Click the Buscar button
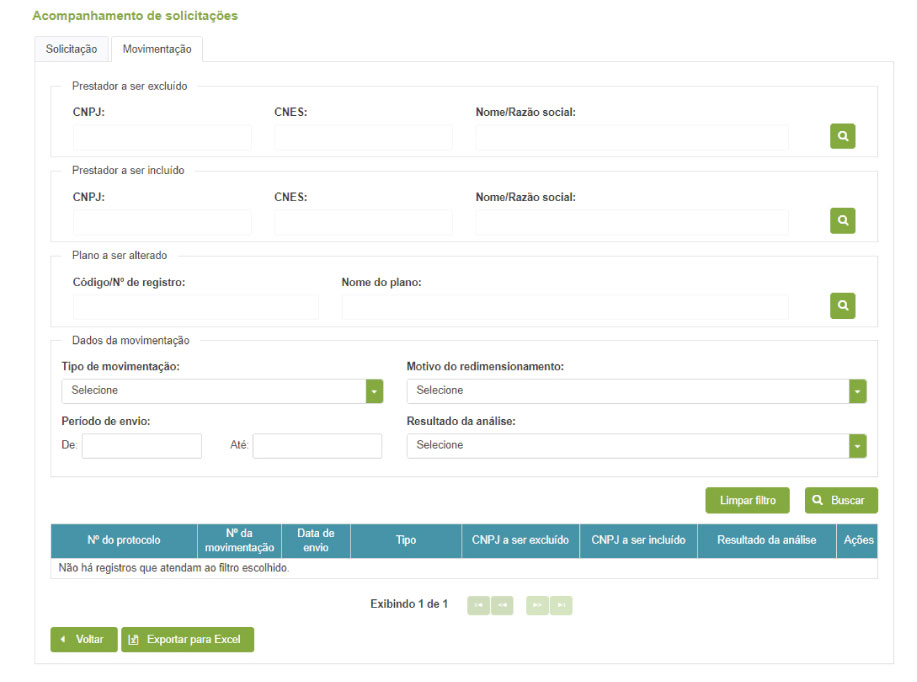This screenshot has width=917, height=682. 841,500
